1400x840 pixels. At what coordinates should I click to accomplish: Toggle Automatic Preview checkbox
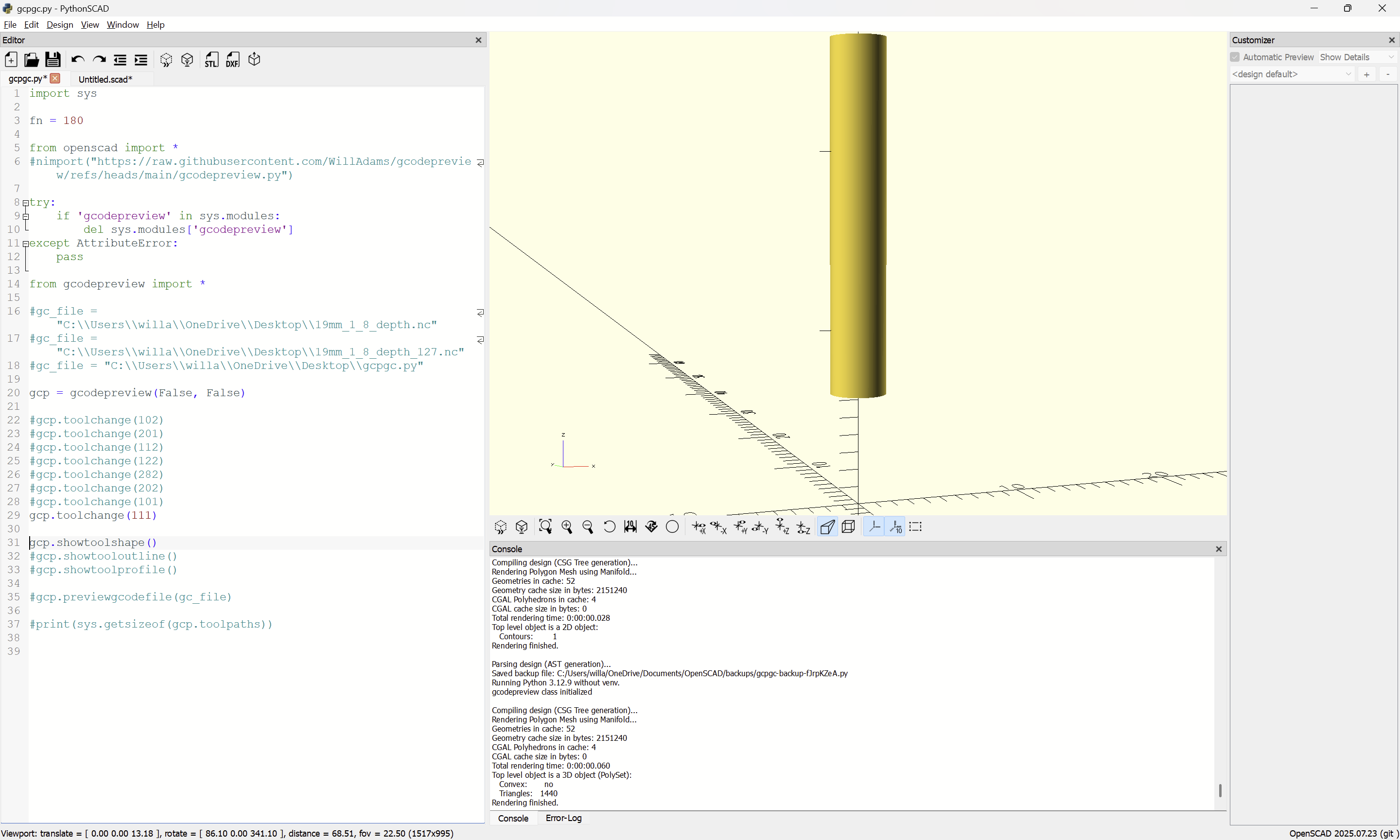coord(1235,57)
